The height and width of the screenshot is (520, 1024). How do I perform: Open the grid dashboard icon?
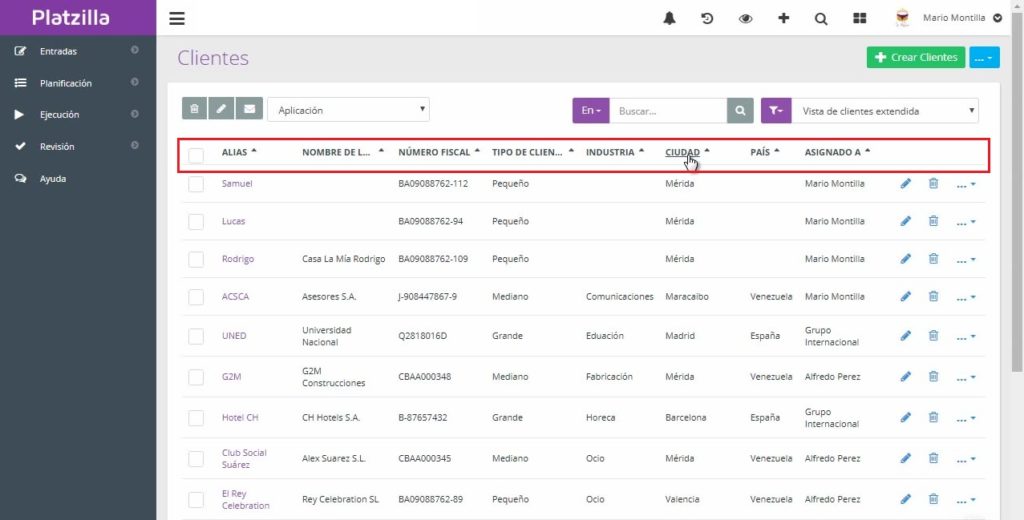click(859, 18)
